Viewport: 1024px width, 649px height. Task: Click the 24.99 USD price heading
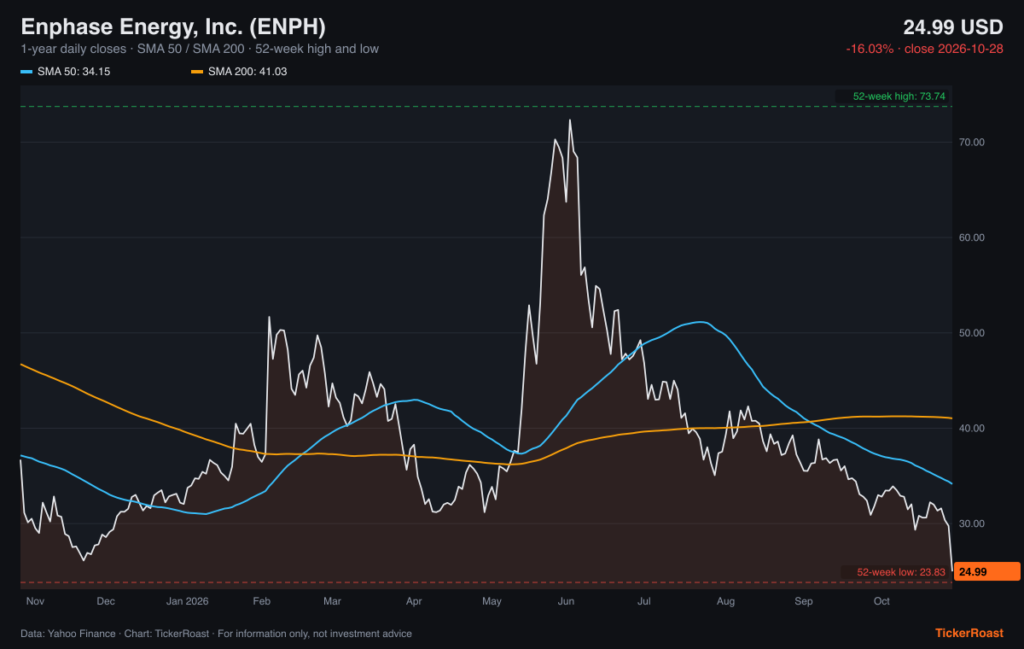click(953, 27)
